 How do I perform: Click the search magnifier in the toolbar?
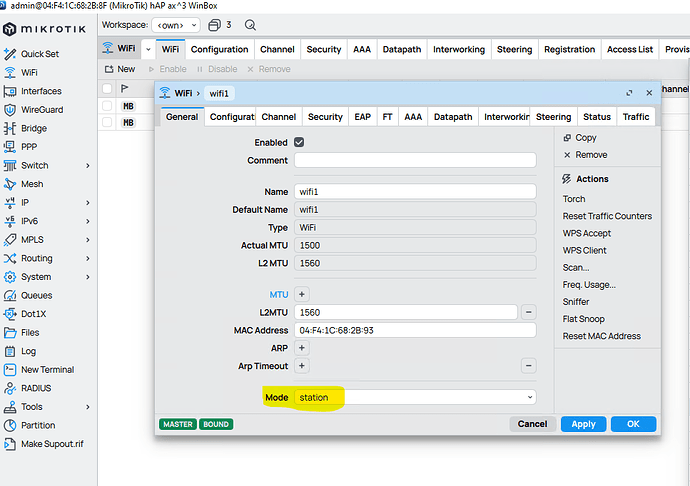coord(250,25)
